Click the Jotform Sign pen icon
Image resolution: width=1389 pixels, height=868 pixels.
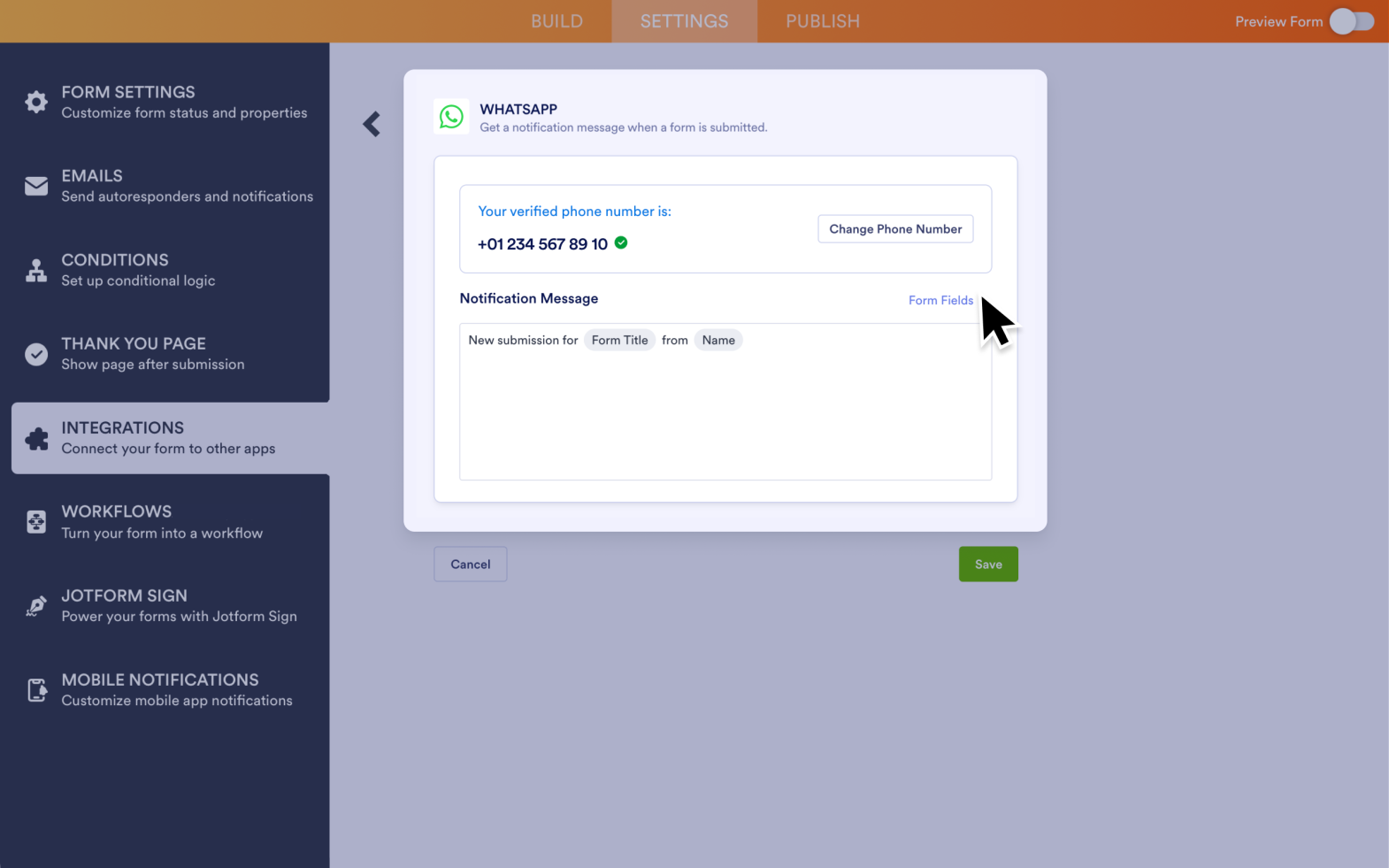[36, 606]
